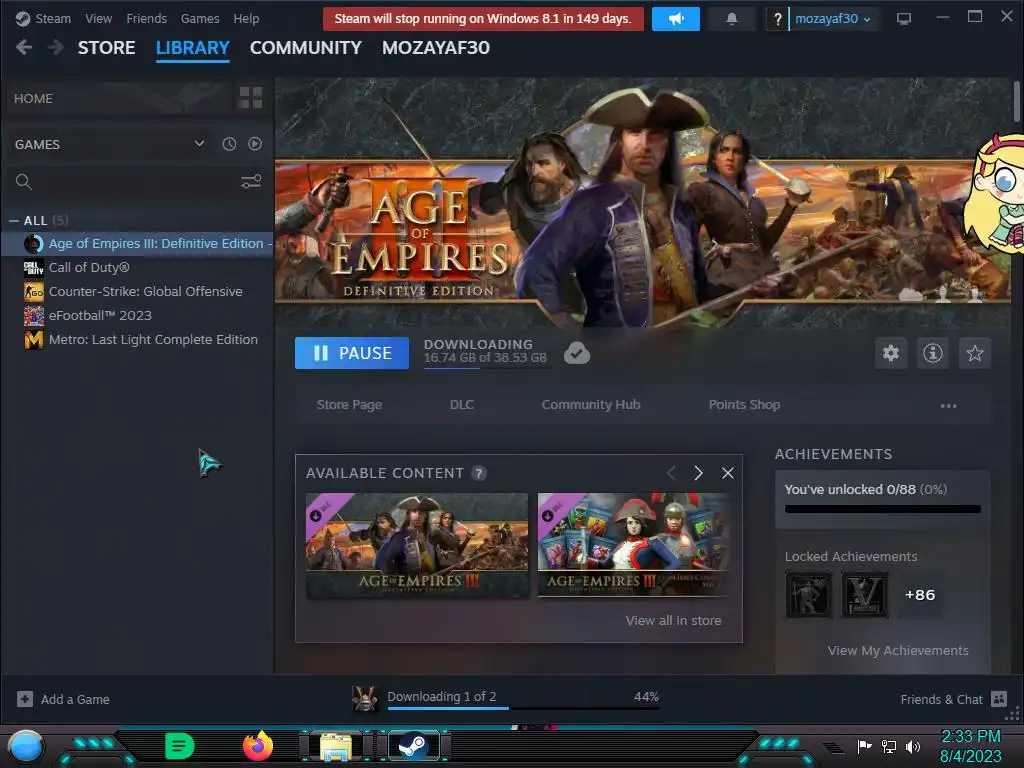Click View My Achievements
This screenshot has width=1024, height=768.
pos(898,650)
